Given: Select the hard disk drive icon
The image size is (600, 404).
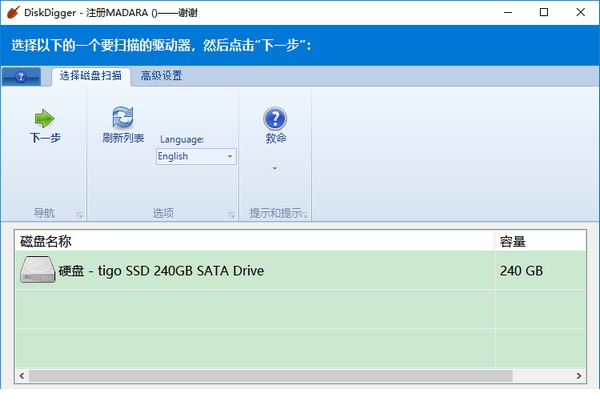Looking at the screenshot, I should click(38, 270).
